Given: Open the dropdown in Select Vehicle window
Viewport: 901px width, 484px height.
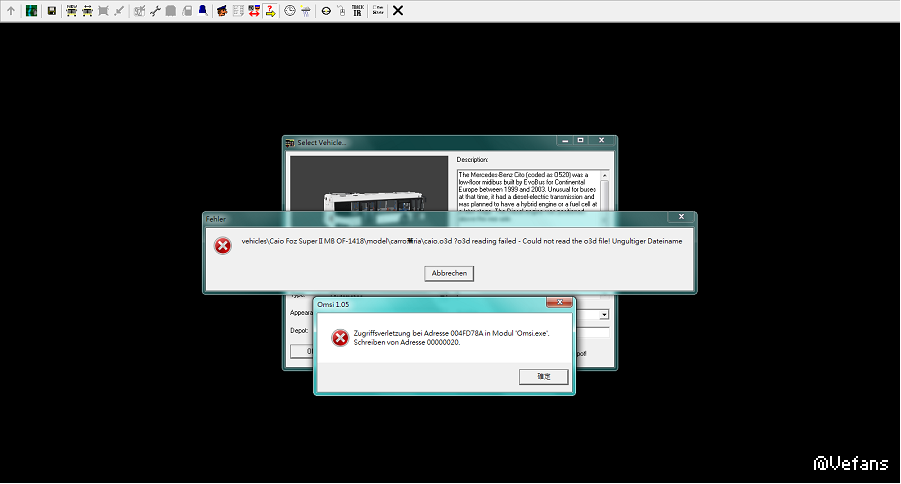Looking at the screenshot, I should click(x=604, y=315).
